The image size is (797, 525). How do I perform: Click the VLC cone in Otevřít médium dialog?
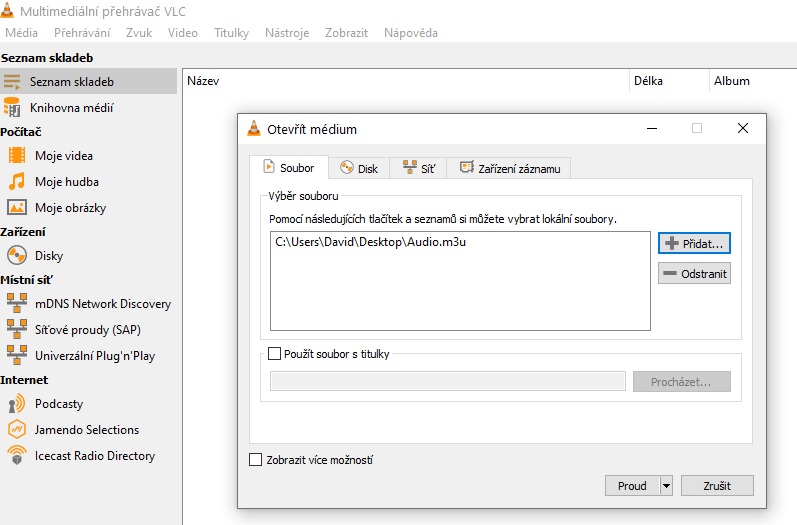[254, 129]
